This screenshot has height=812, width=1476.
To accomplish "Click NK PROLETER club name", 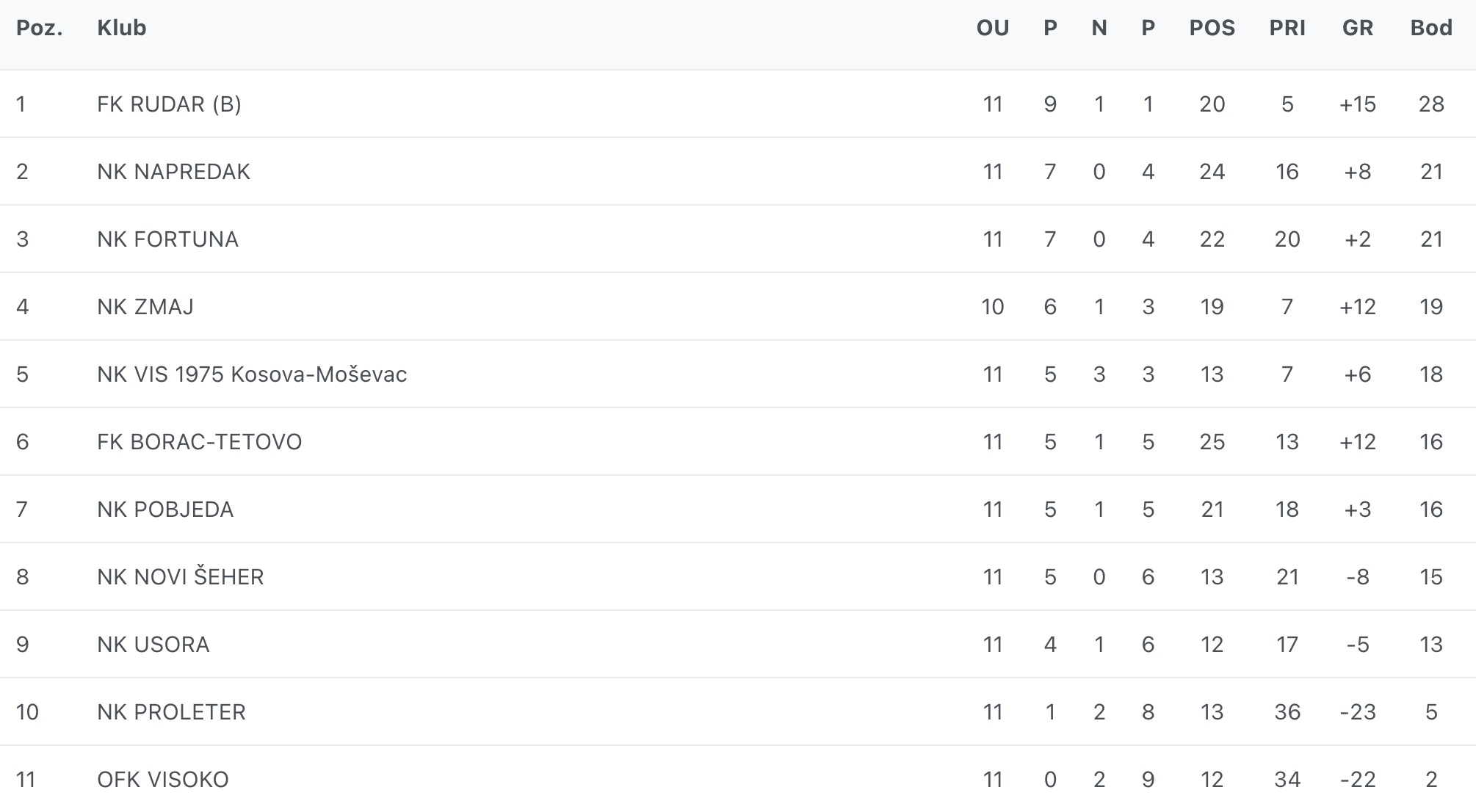I will tap(171, 712).
